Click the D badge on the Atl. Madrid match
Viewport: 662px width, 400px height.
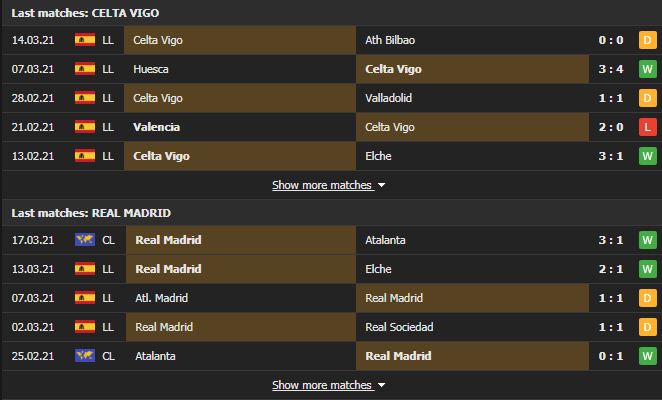point(647,298)
